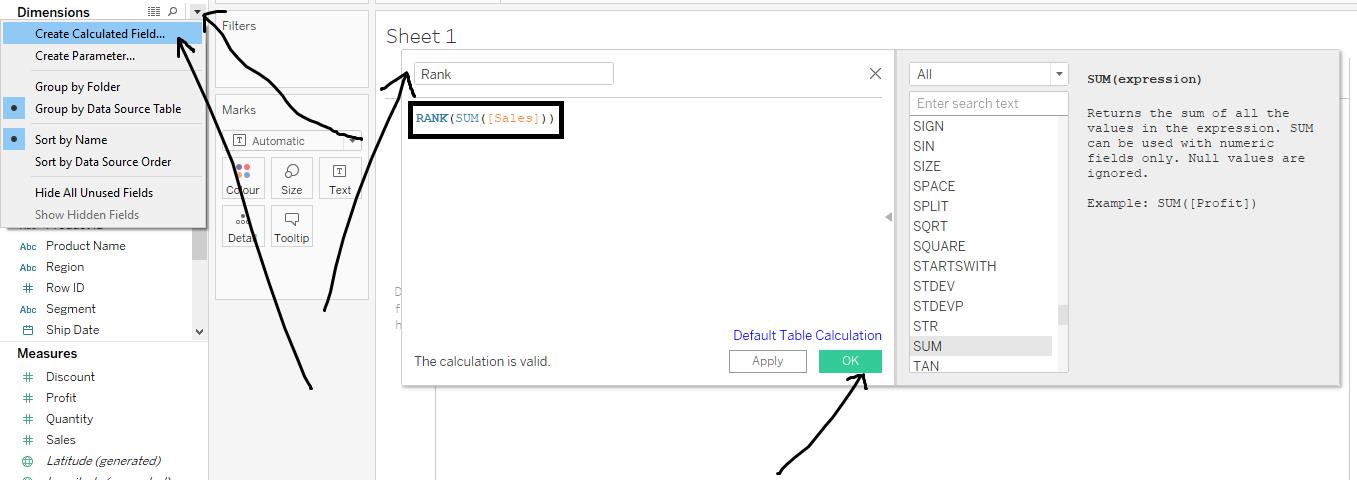Click the Abc icon beside Region

(x=28, y=268)
